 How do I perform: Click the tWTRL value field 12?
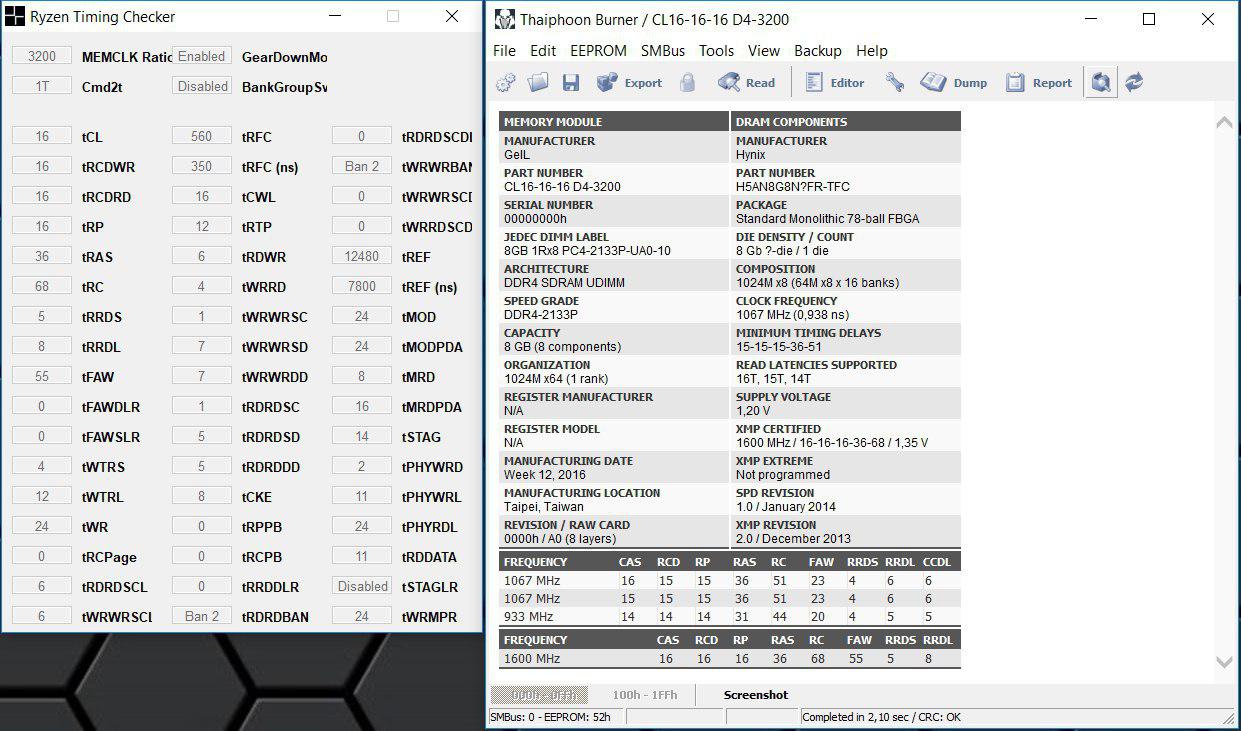[x=42, y=496]
